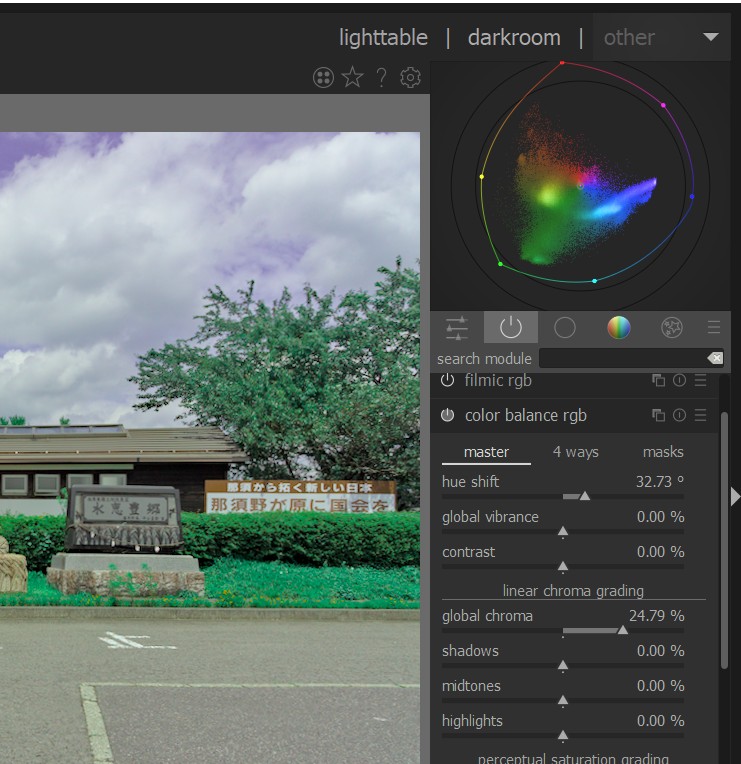Toggle color balance rgb module on/off
Screen dimensions: 741x764
pos(447,415)
